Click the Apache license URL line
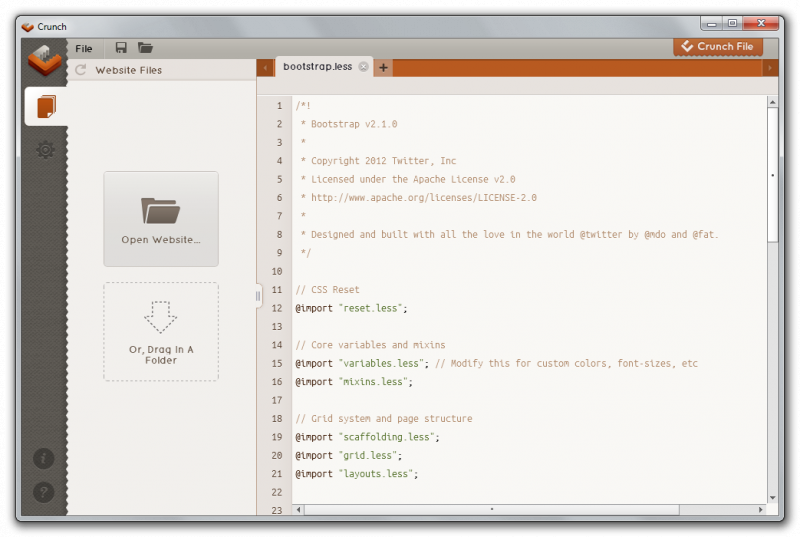Screen dimensions: 800x537 [418, 197]
